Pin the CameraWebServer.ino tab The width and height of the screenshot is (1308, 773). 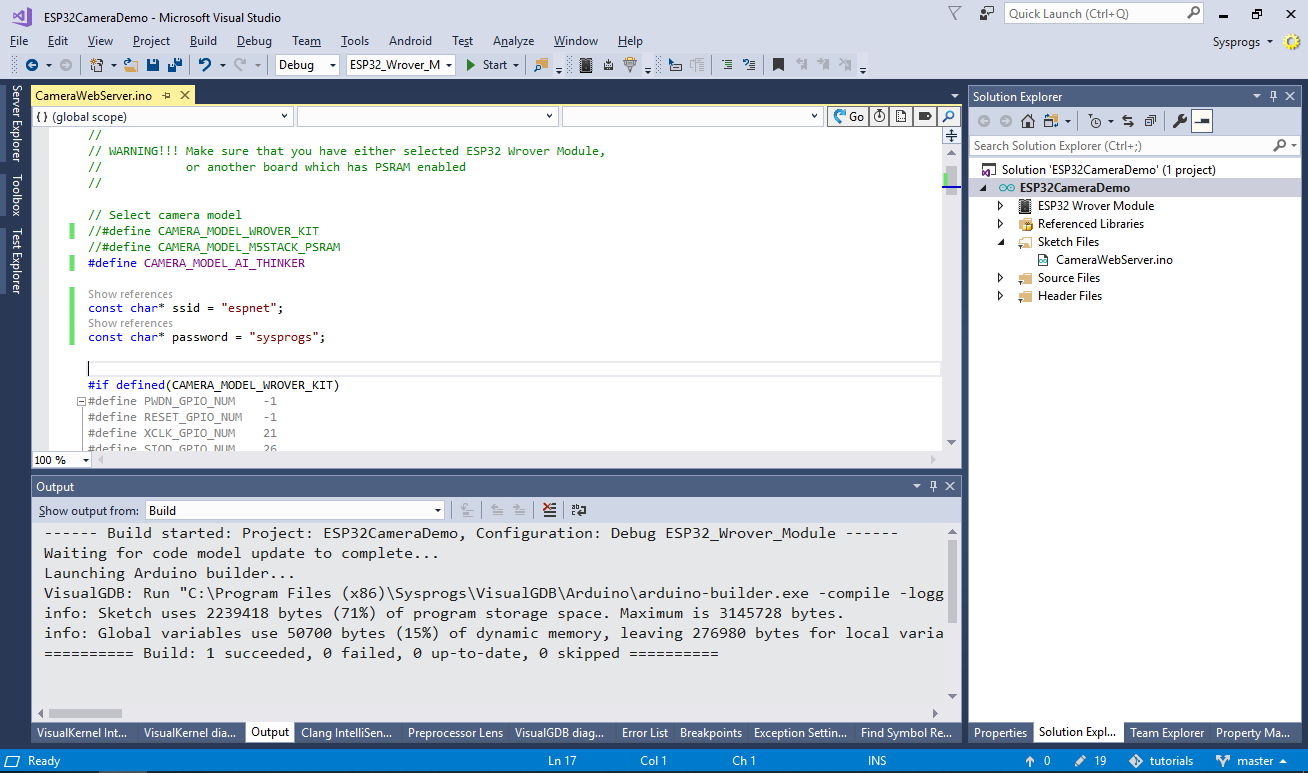[x=167, y=96]
